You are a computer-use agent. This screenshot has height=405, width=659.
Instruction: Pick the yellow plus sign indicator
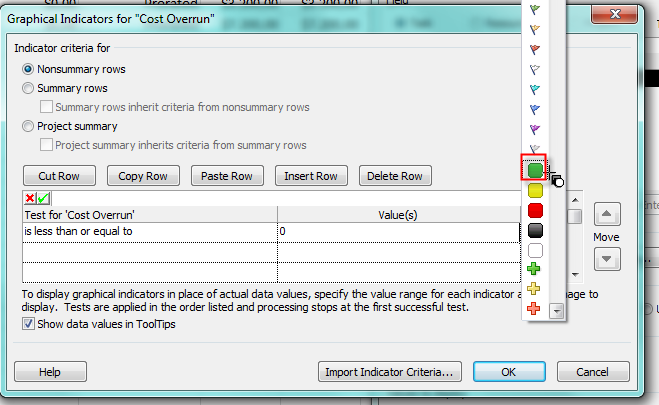[x=535, y=289]
